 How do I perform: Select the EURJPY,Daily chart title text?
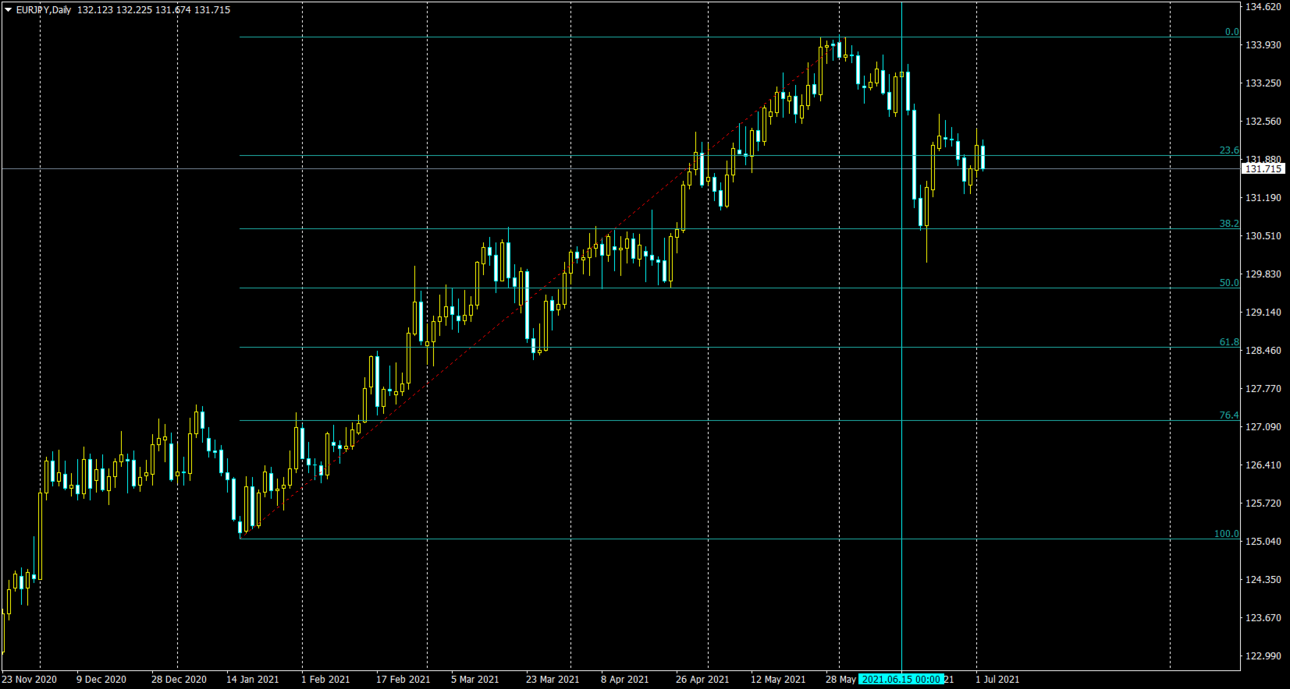point(43,9)
